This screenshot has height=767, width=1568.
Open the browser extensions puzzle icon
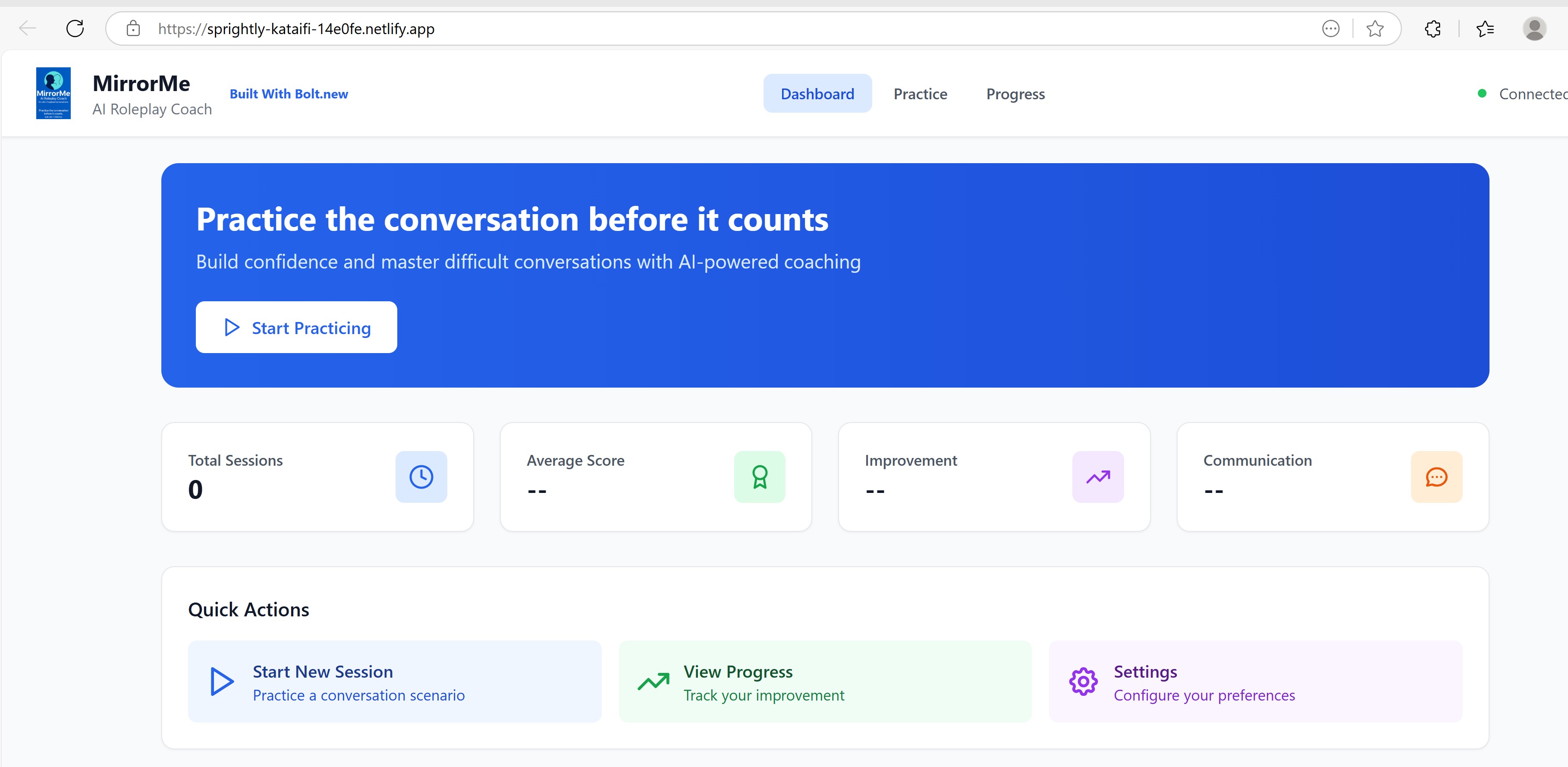(x=1432, y=28)
